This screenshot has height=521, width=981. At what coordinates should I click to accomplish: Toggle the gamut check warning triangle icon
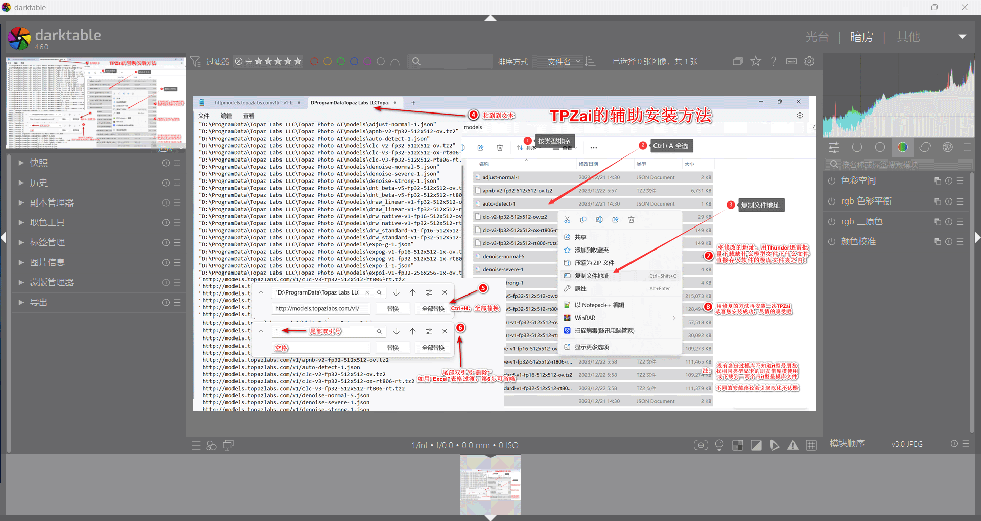click(x=793, y=445)
